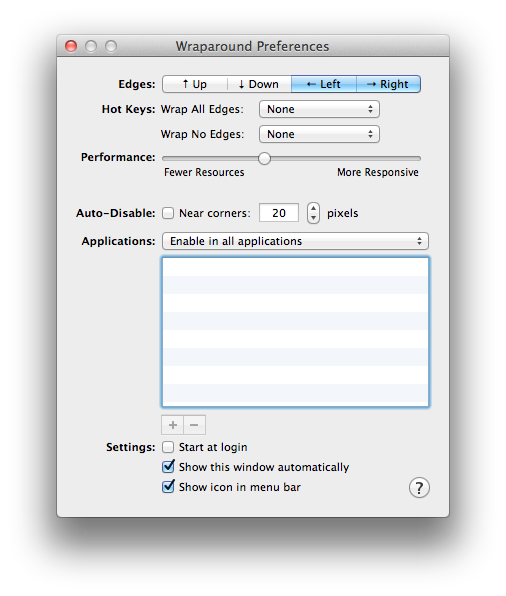The height and width of the screenshot is (596, 506).
Task: Click the minus button to remove application
Action: [194, 425]
